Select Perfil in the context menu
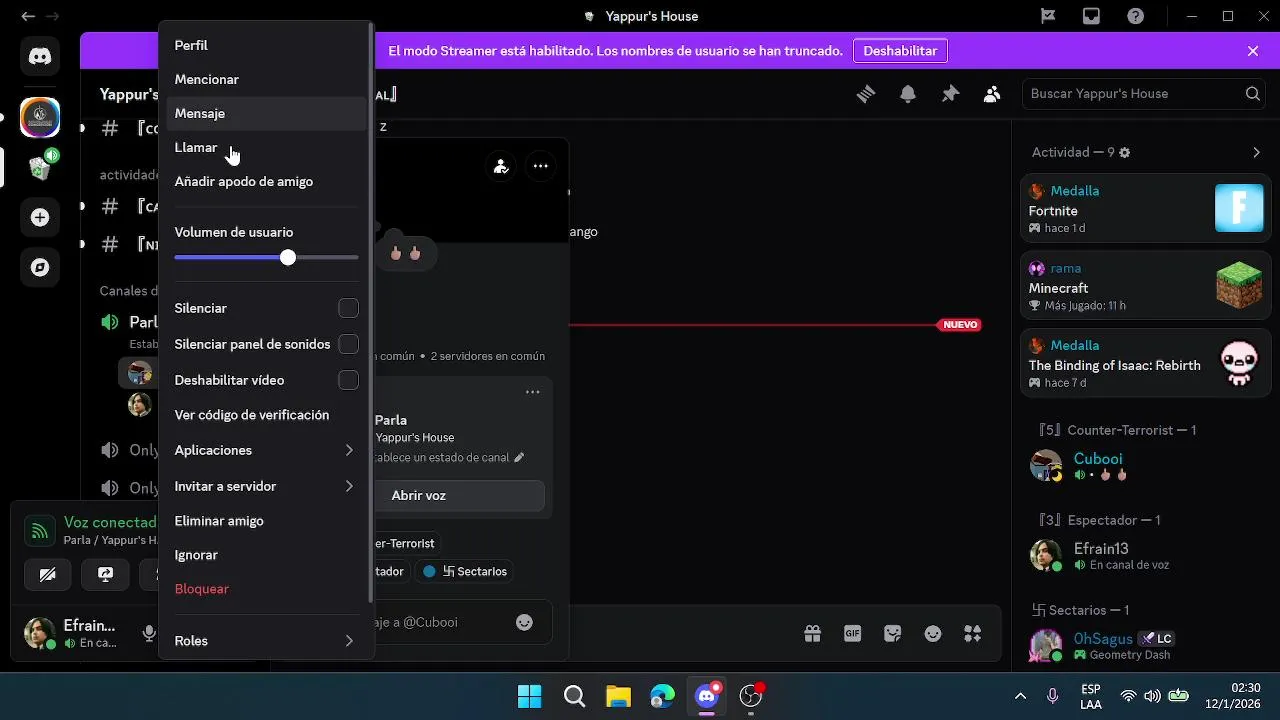 click(x=266, y=45)
